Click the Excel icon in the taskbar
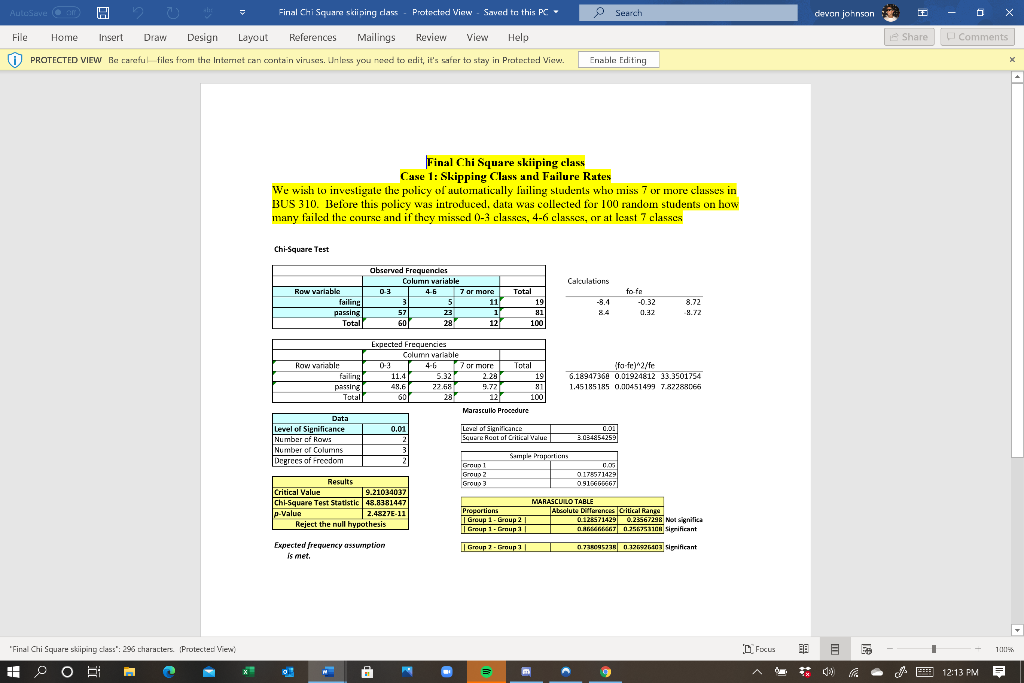This screenshot has width=1024, height=683. [x=250, y=671]
